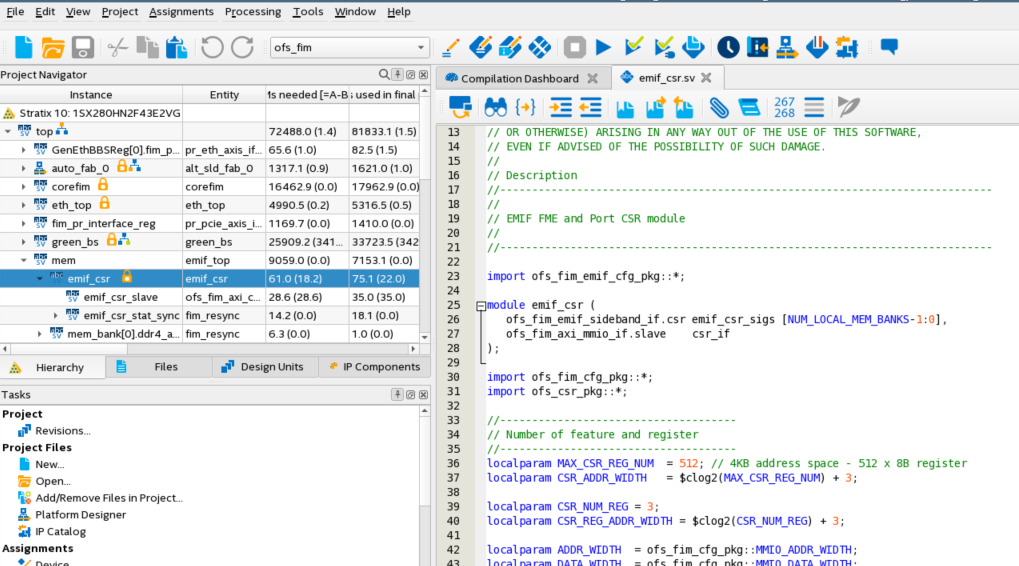
Task: Click the Platform Designer task link
Action: coord(80,515)
